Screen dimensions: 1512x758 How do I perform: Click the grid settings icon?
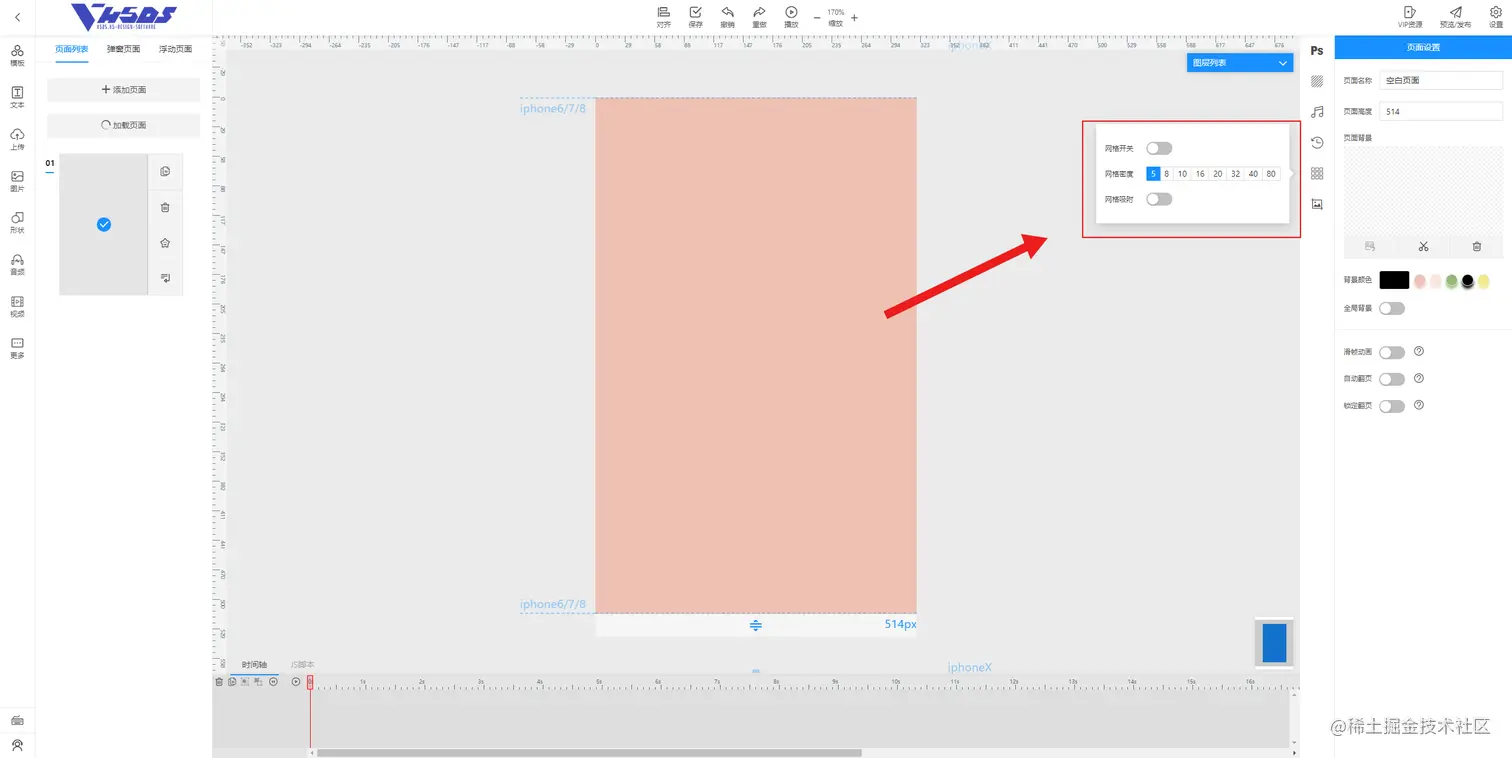click(1317, 173)
